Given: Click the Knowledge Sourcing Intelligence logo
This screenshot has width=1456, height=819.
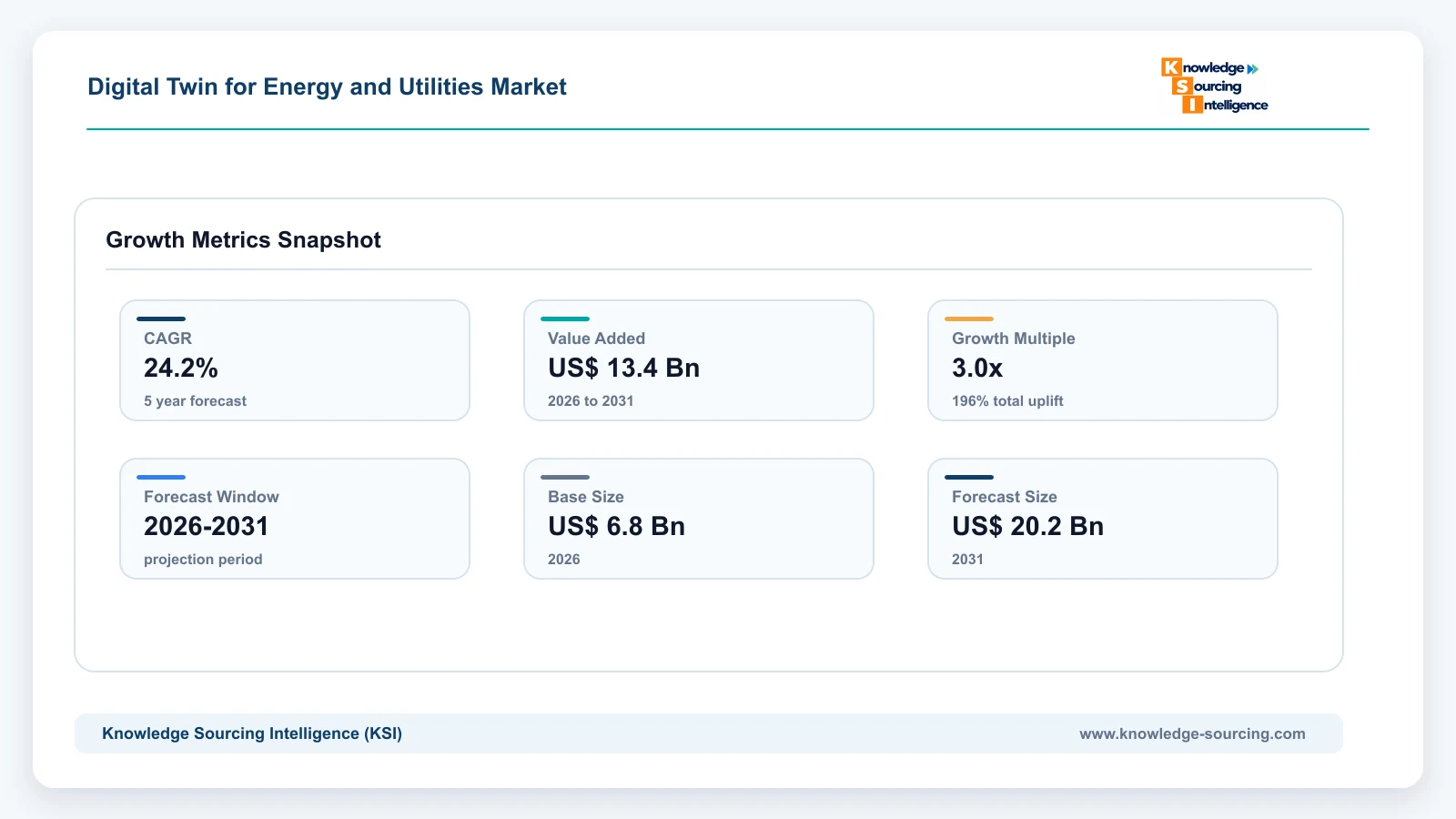Looking at the screenshot, I should [1215, 86].
